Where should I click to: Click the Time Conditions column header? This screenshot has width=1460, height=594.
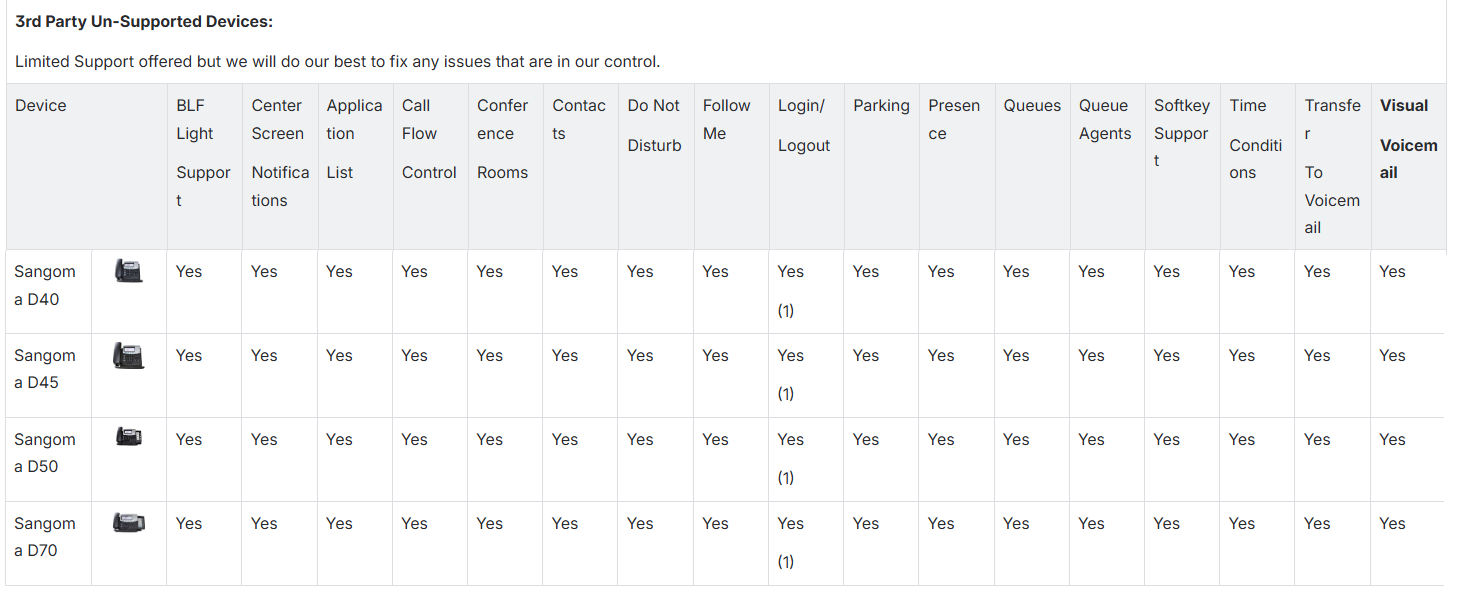point(1255,138)
